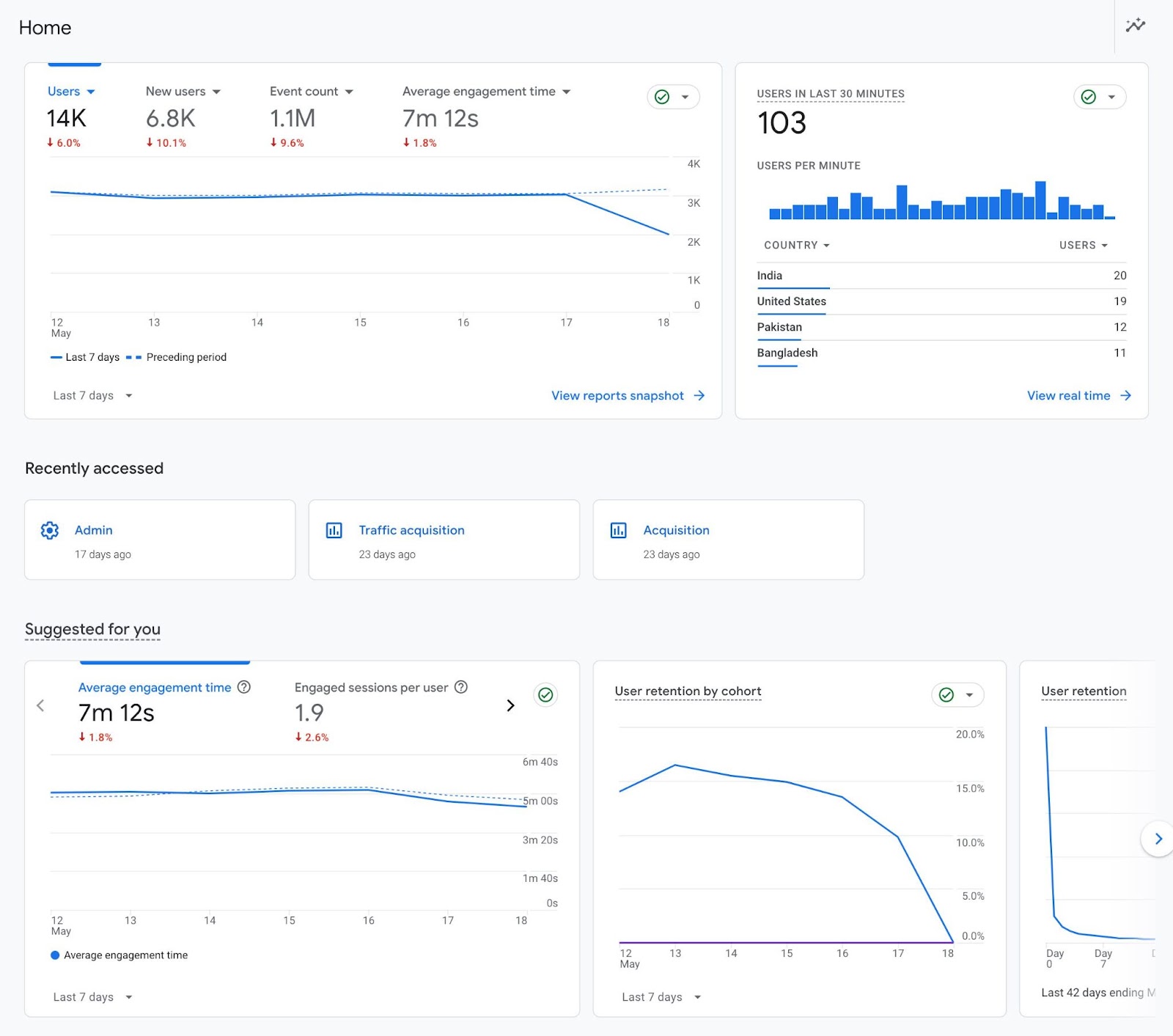
Task: Click the left carousel arrow in Suggested for you
Action: [40, 705]
